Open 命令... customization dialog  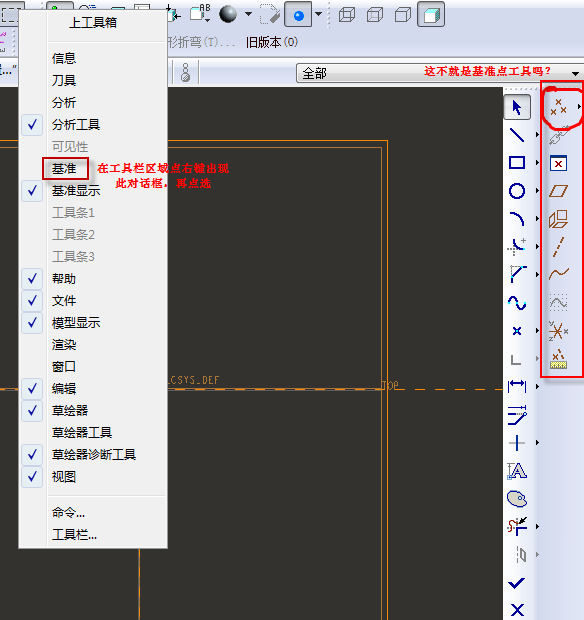[x=68, y=513]
